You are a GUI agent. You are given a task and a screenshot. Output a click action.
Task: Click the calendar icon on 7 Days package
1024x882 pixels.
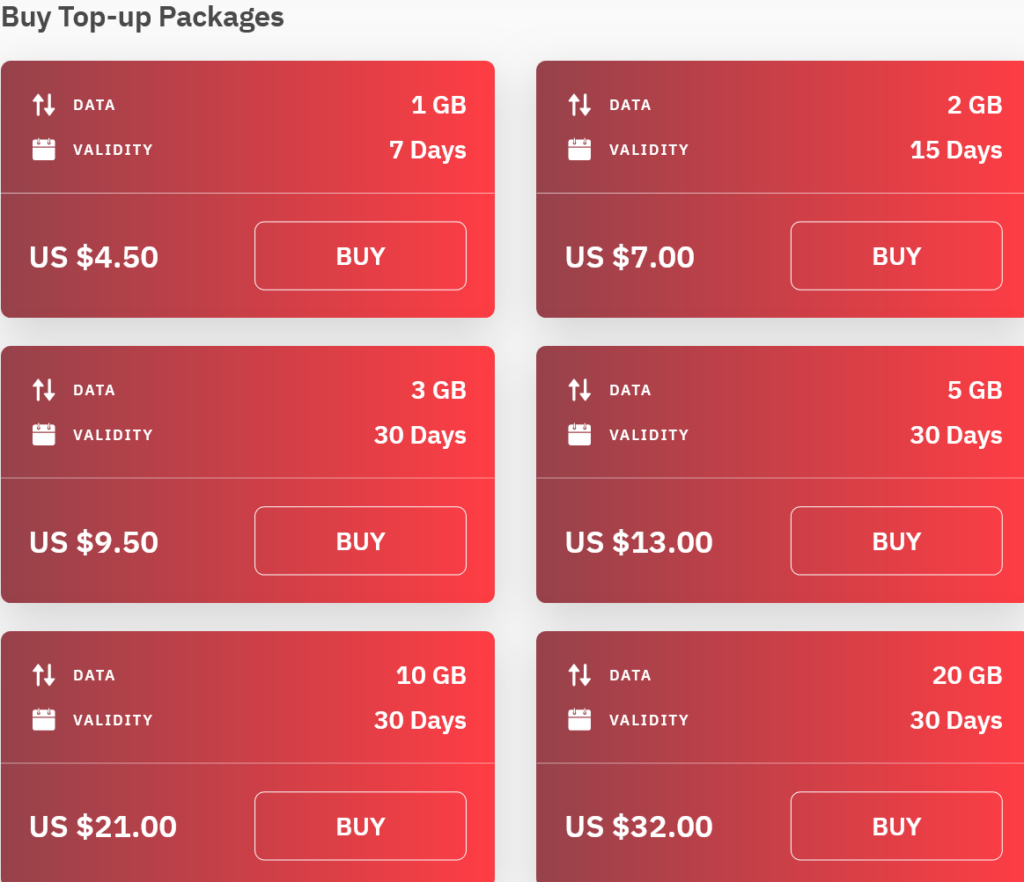click(44, 150)
